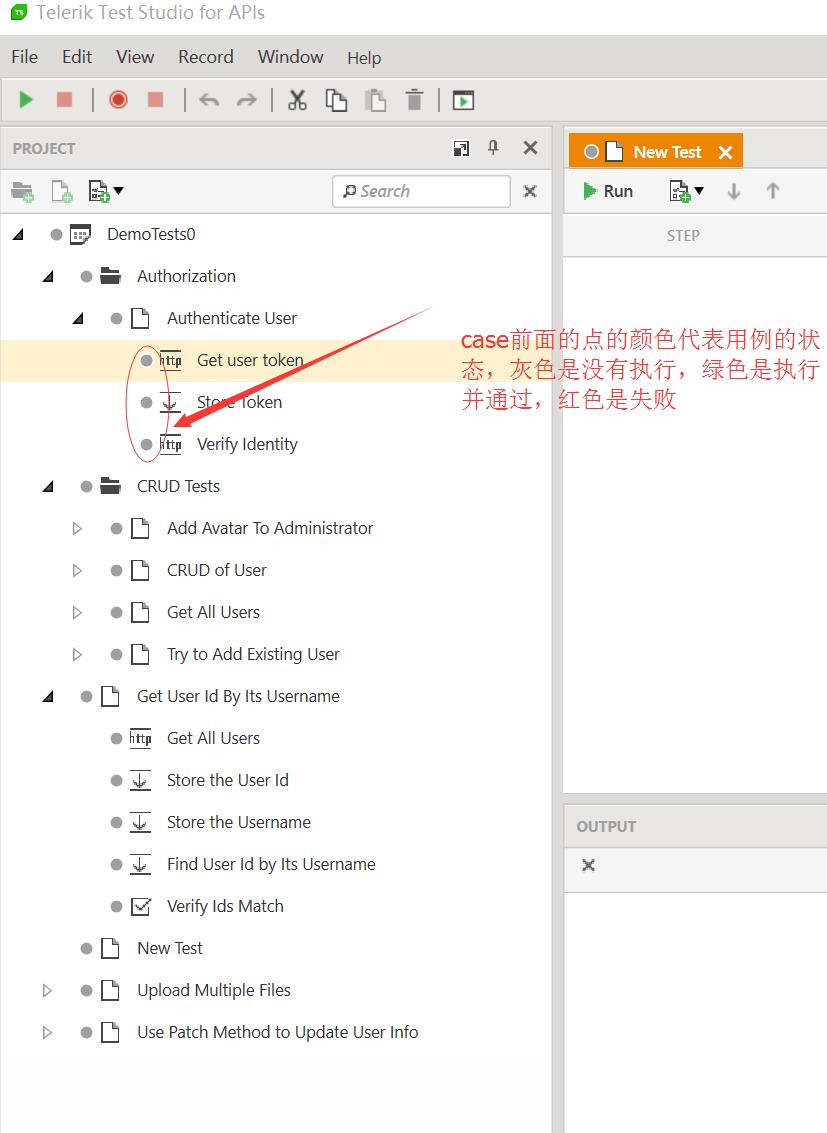This screenshot has width=827, height=1133.
Task: Click the toolbar icon after the delete icon
Action: pos(463,100)
